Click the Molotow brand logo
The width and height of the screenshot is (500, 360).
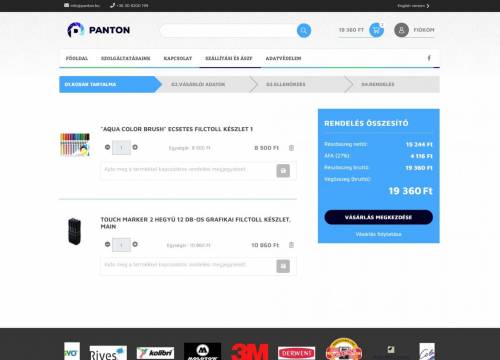coord(202,351)
